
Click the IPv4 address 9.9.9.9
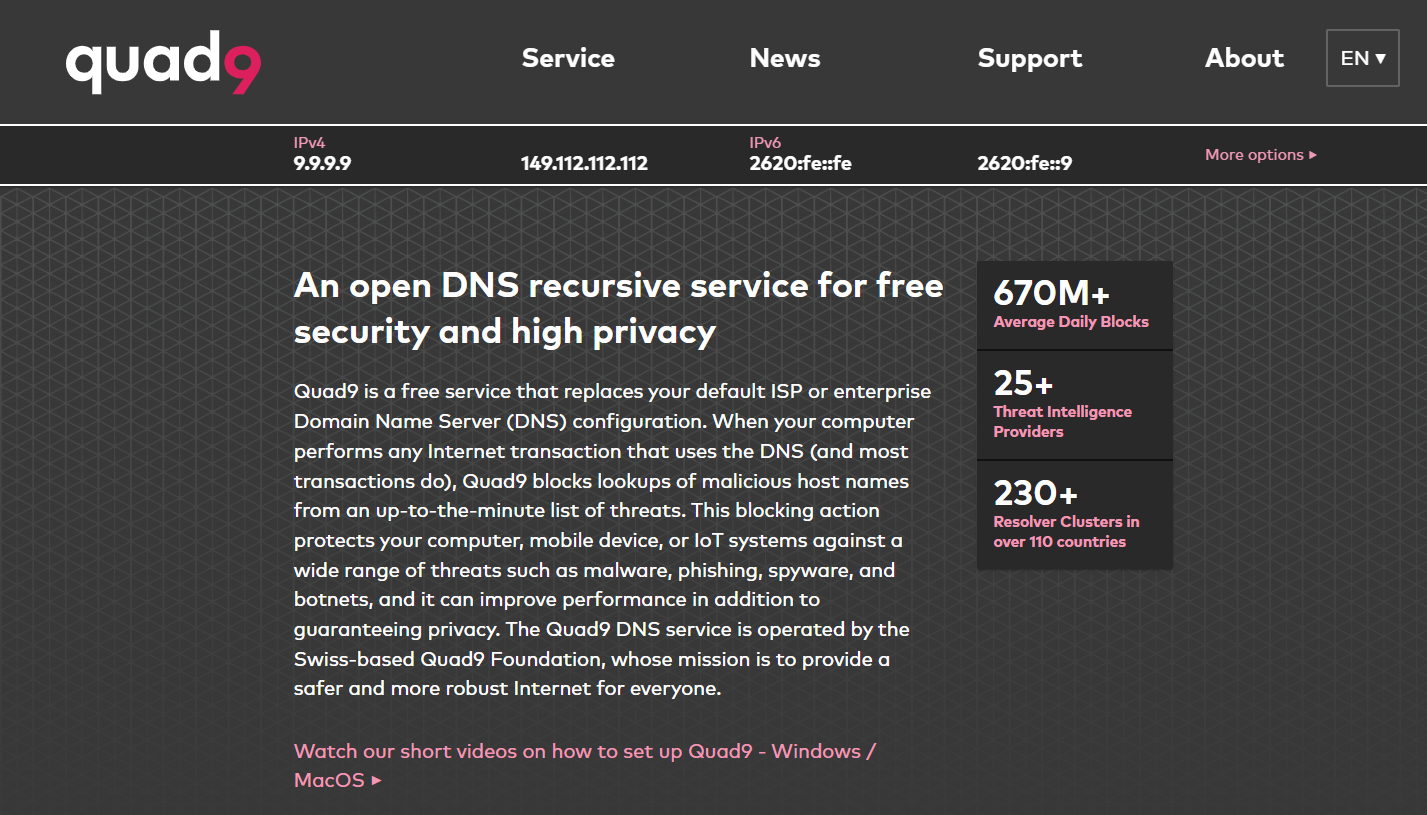[x=322, y=163]
